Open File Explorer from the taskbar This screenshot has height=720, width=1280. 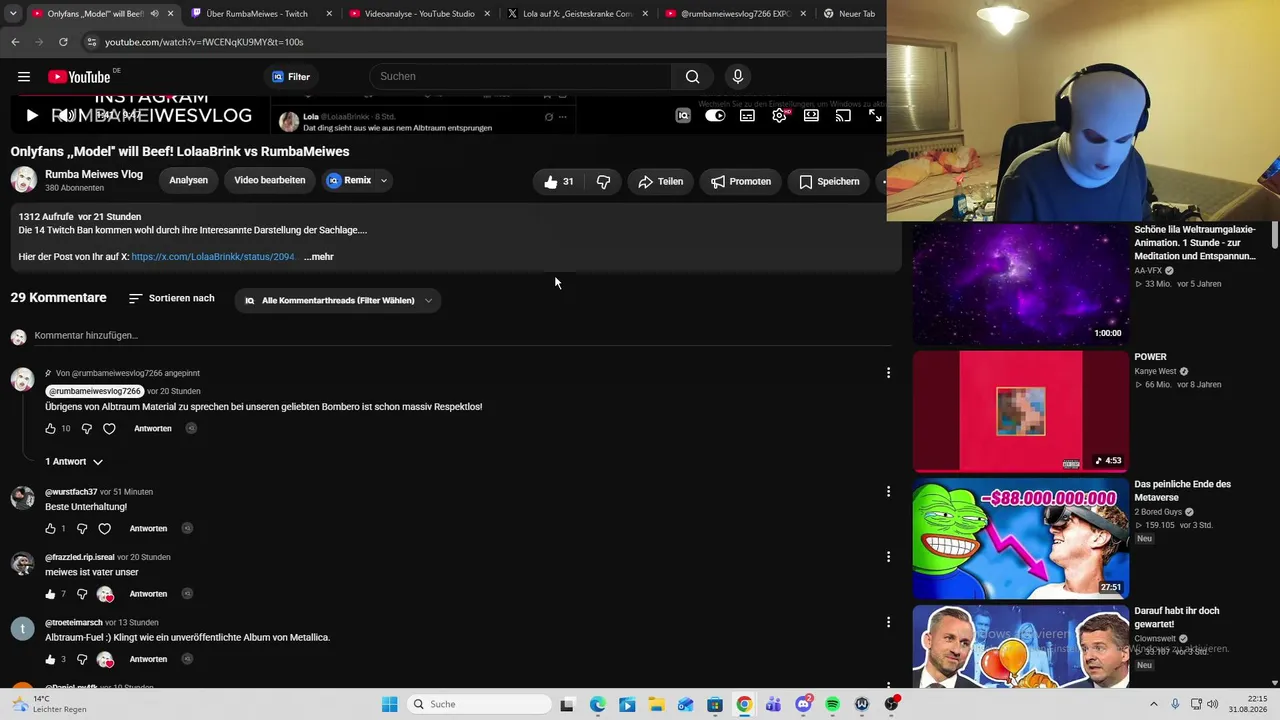click(x=656, y=704)
